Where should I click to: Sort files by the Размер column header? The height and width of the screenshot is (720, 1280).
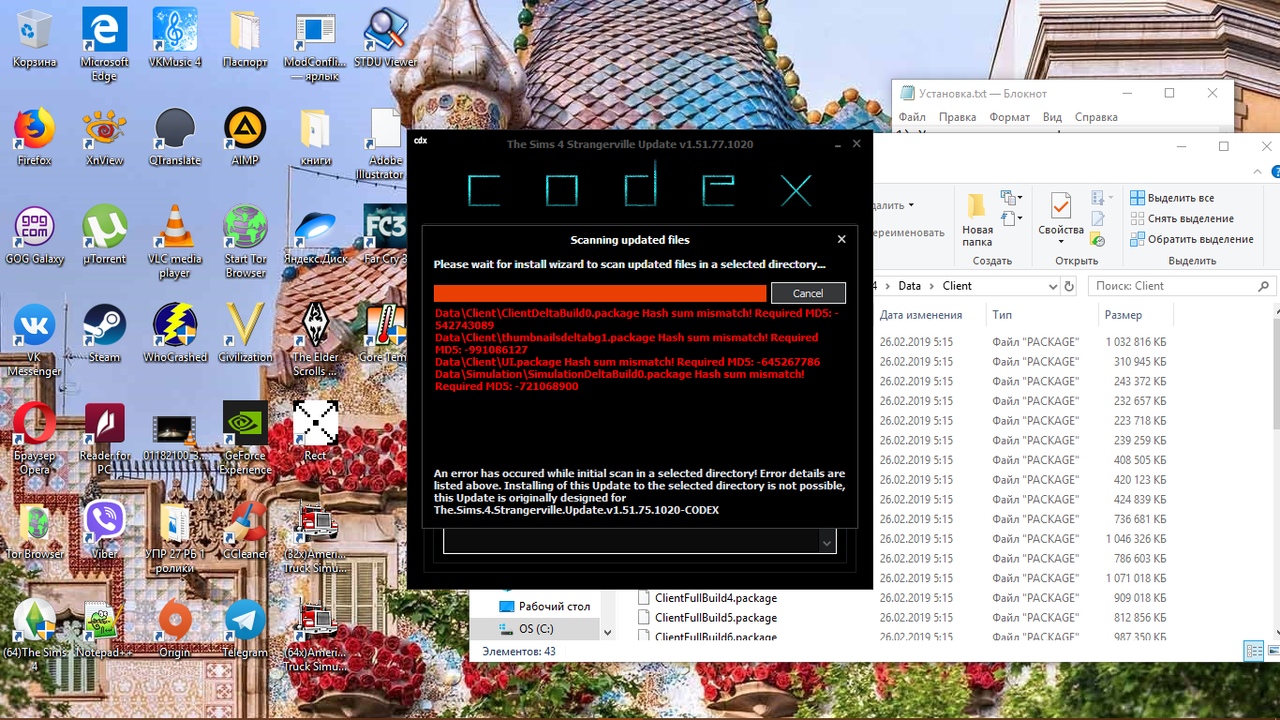[1122, 315]
